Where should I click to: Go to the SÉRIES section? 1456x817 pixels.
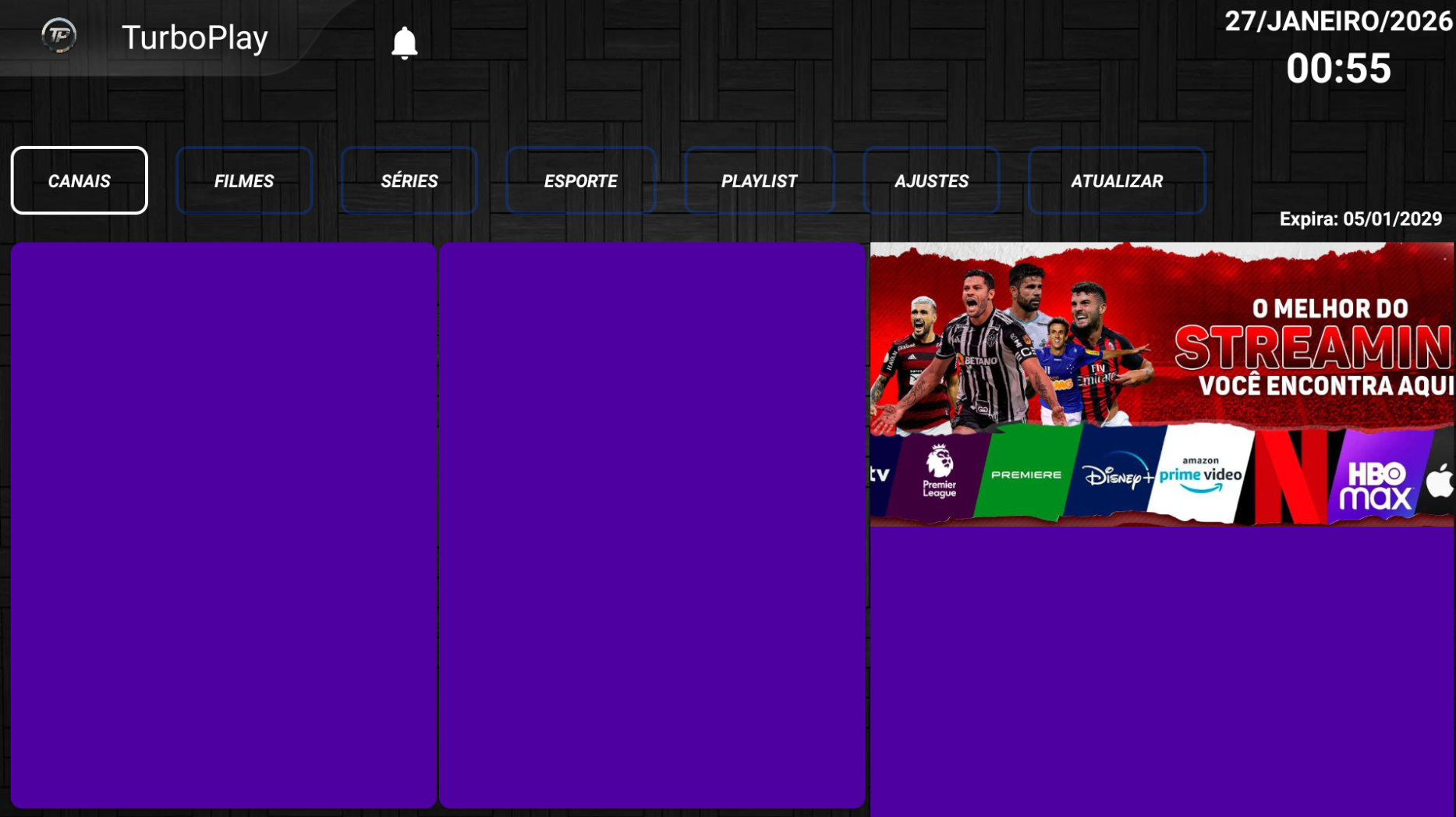[409, 180]
